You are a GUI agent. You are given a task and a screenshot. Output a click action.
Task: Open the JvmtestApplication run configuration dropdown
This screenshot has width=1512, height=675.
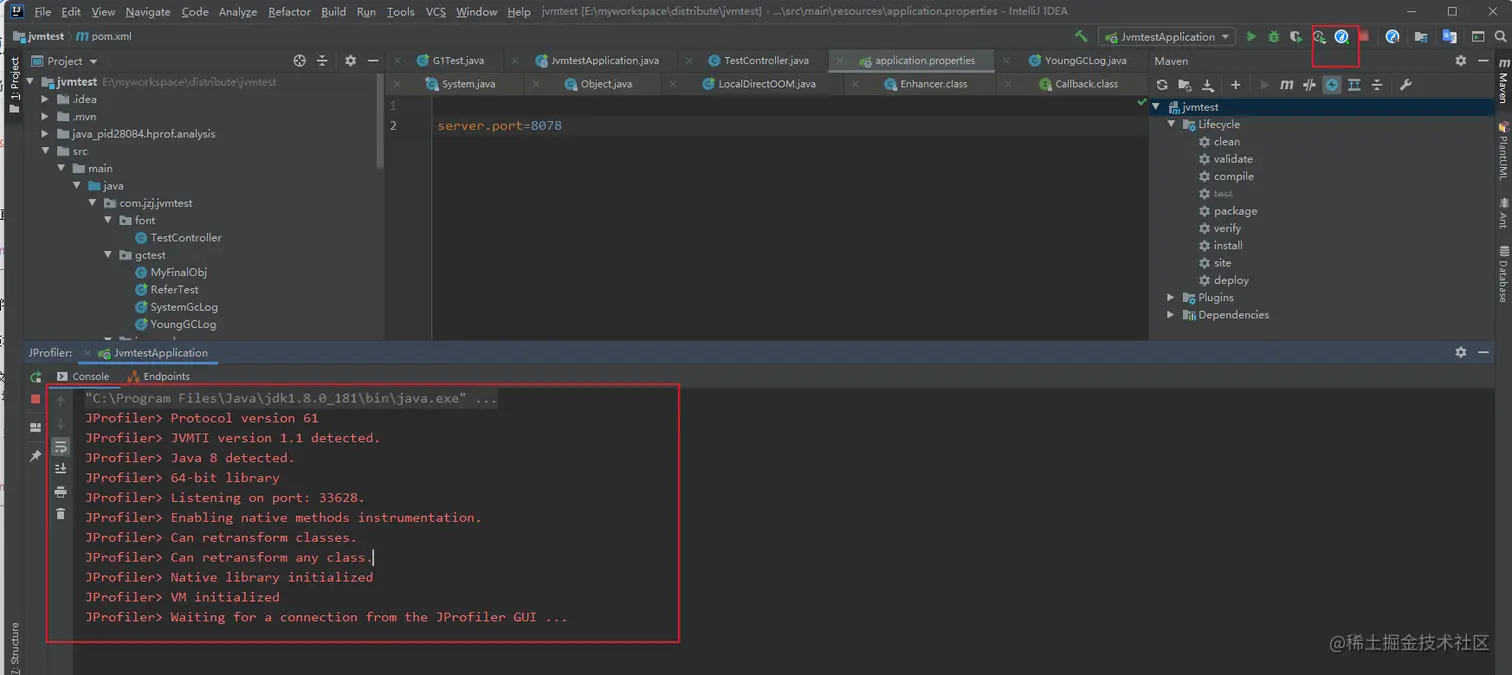1167,36
